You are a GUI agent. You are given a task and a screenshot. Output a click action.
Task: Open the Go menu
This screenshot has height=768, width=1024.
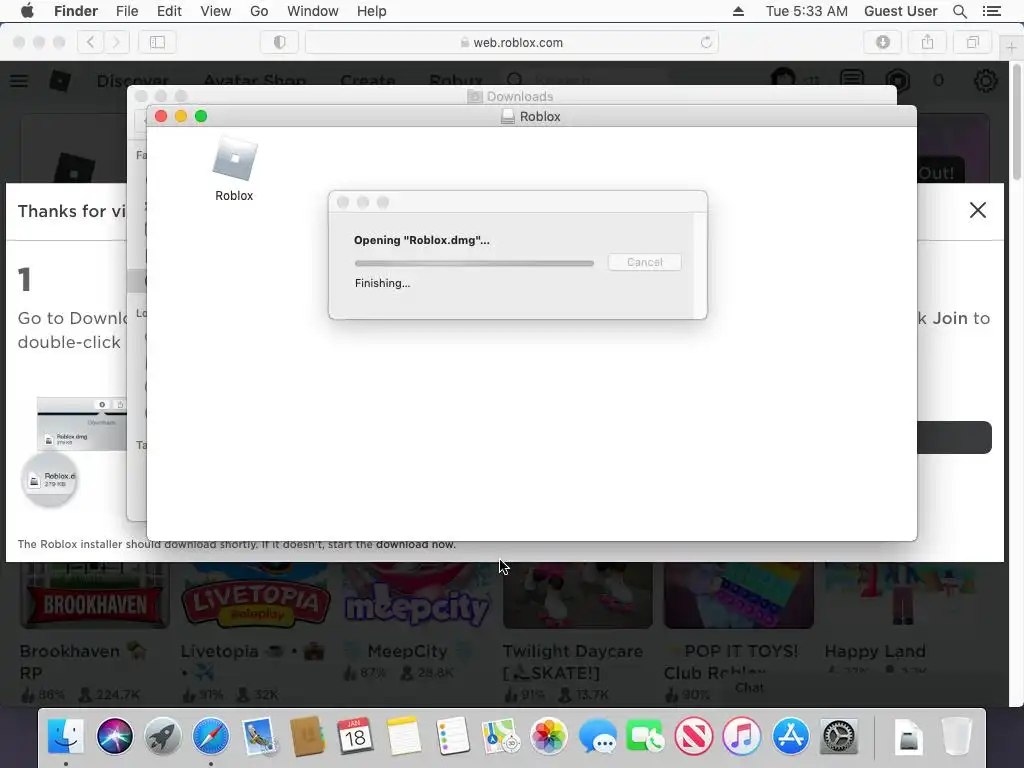259,11
